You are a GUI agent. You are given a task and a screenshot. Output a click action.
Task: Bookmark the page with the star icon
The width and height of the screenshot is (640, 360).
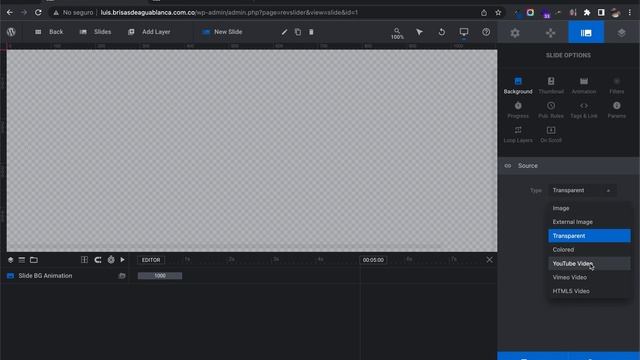tap(498, 13)
